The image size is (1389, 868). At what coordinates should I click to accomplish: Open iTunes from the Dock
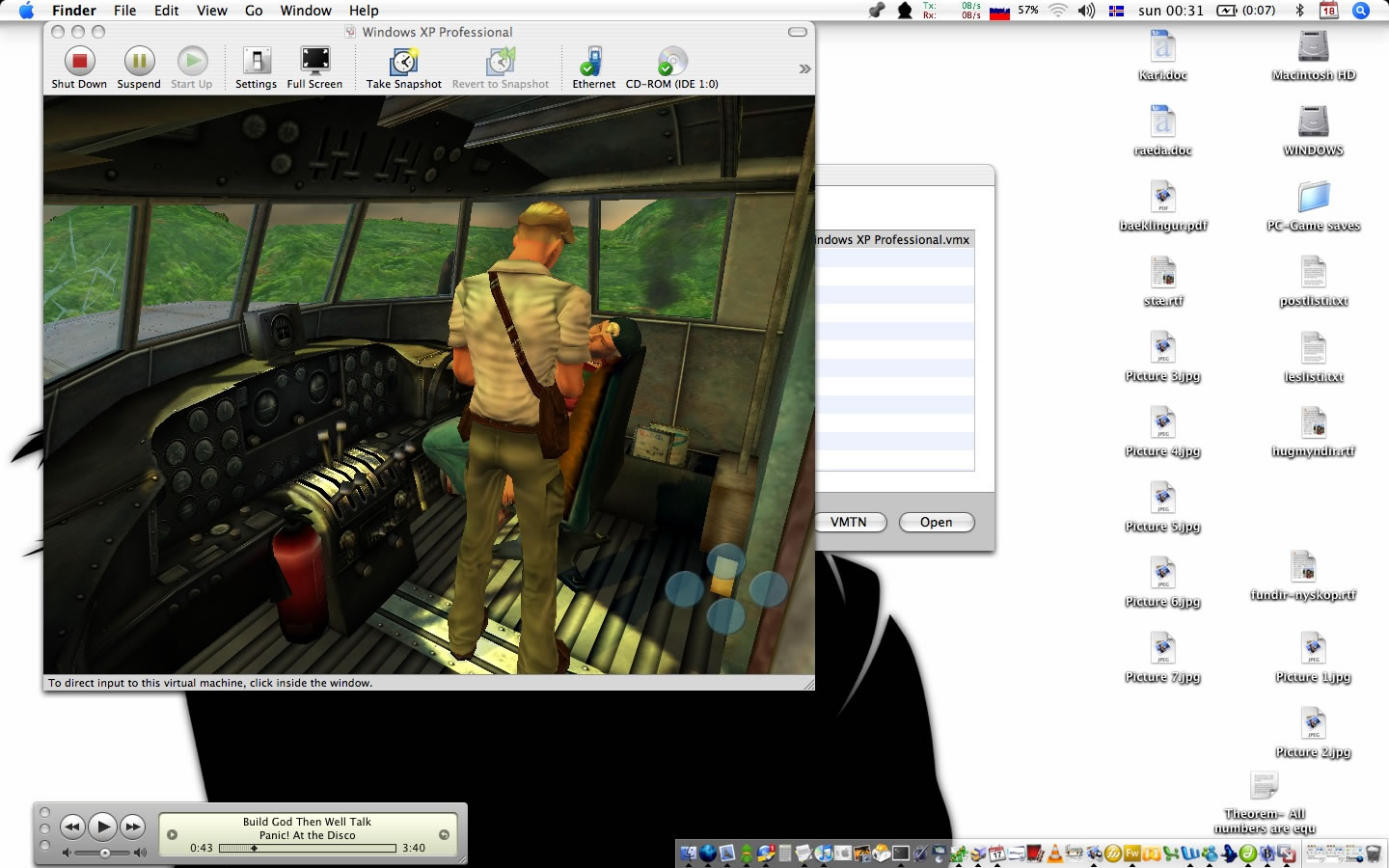pos(824,854)
